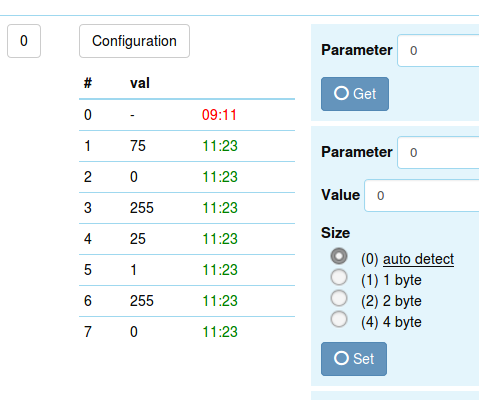Viewport: 479px width, 400px height.
Task: Select parameter row 1 with value 75
Action: (187, 146)
